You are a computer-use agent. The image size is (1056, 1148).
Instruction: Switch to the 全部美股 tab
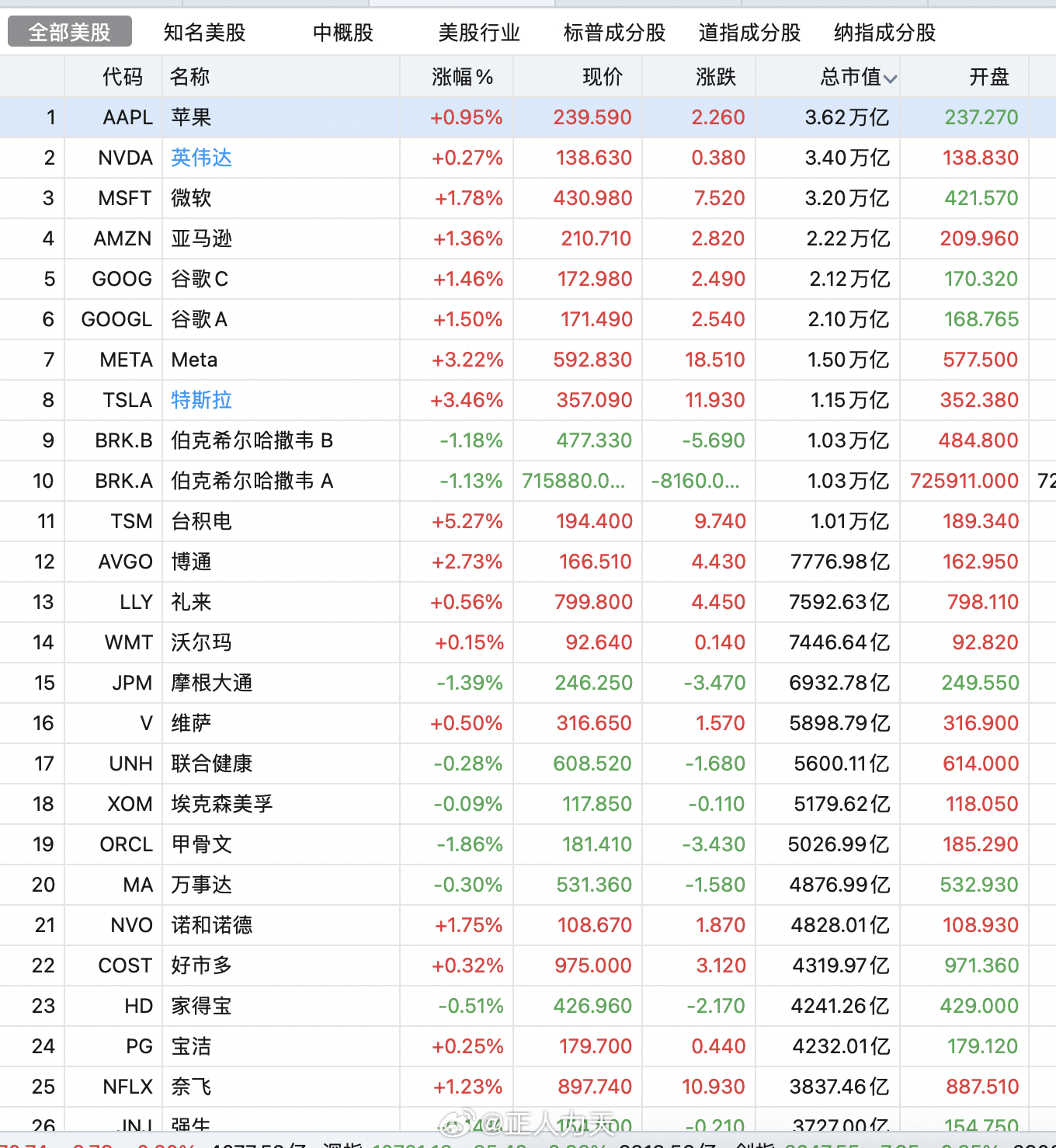point(70,32)
